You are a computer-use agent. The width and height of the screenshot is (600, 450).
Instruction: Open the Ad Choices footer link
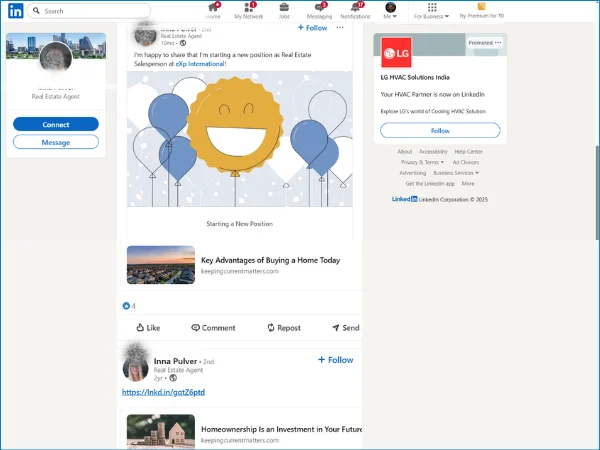(x=466, y=162)
